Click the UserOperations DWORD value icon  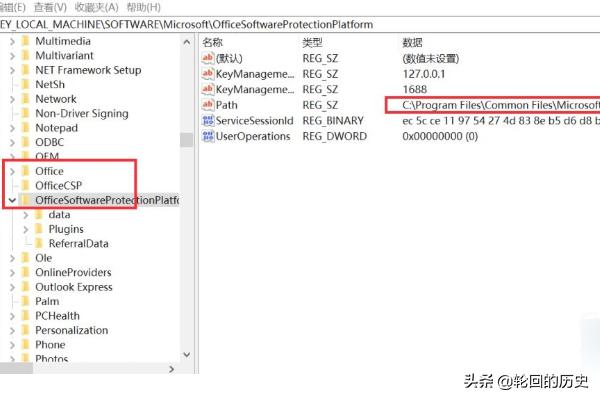[x=208, y=137]
